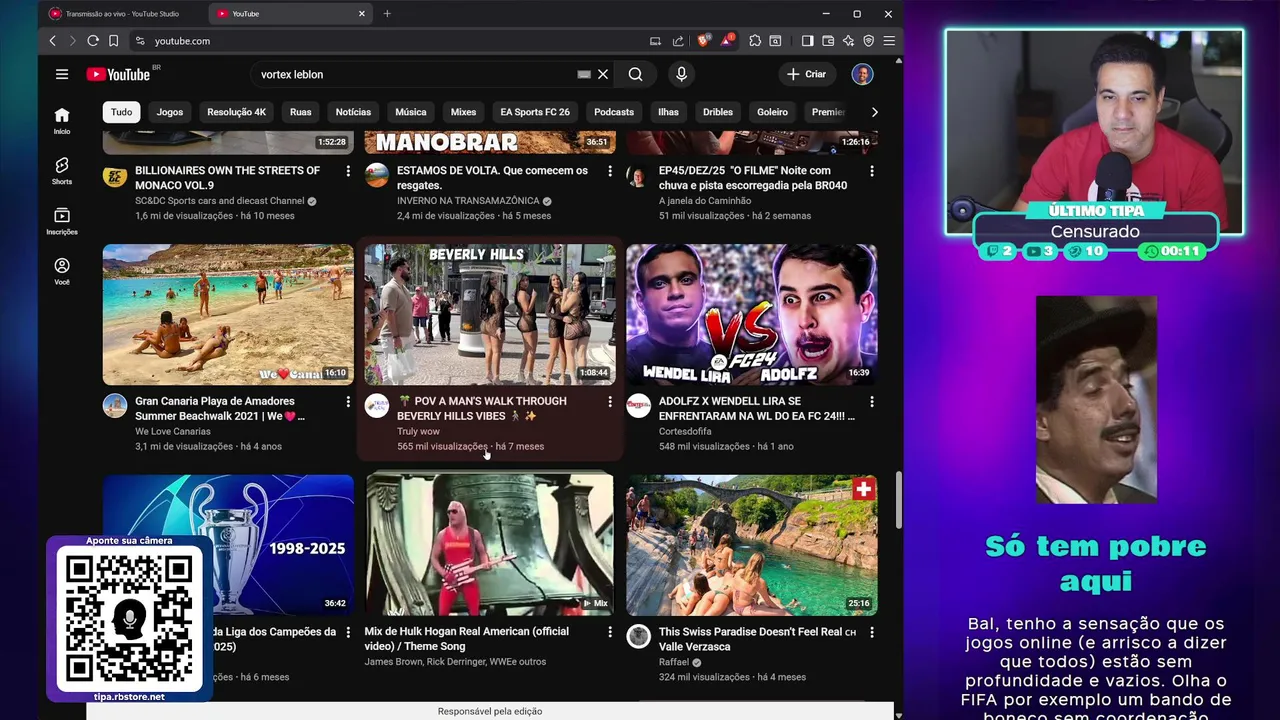1280x720 pixels.
Task: Click the YouTube logo
Action: 118,74
